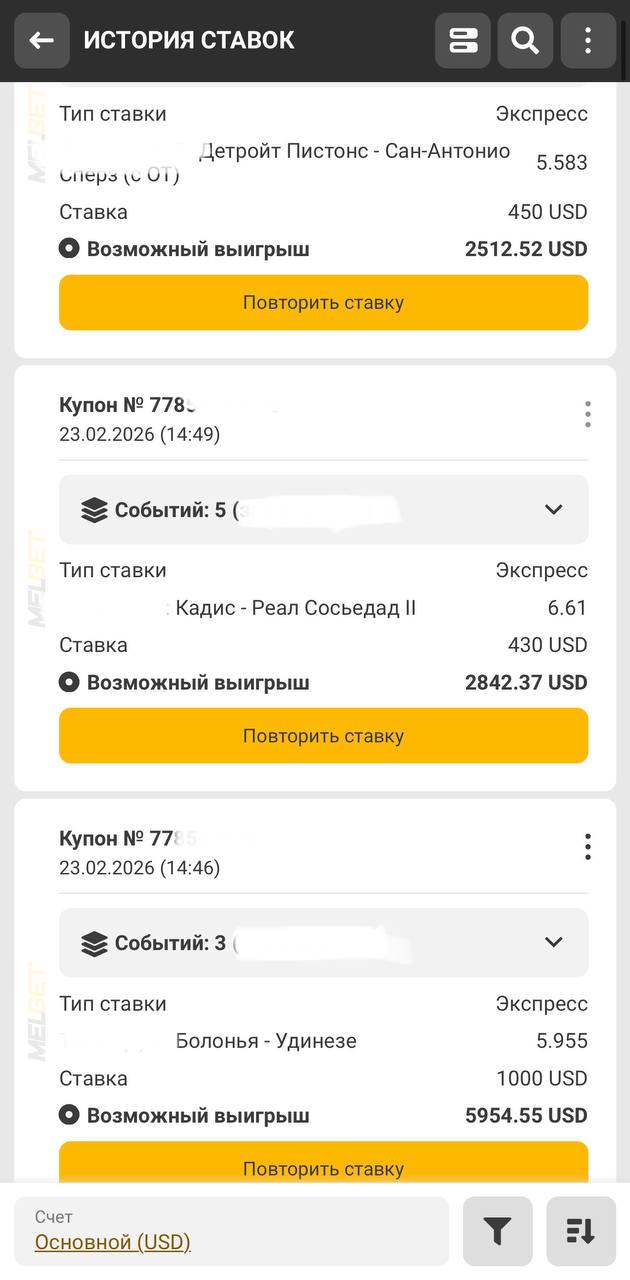Repeat the 430 USD bet

point(323,736)
